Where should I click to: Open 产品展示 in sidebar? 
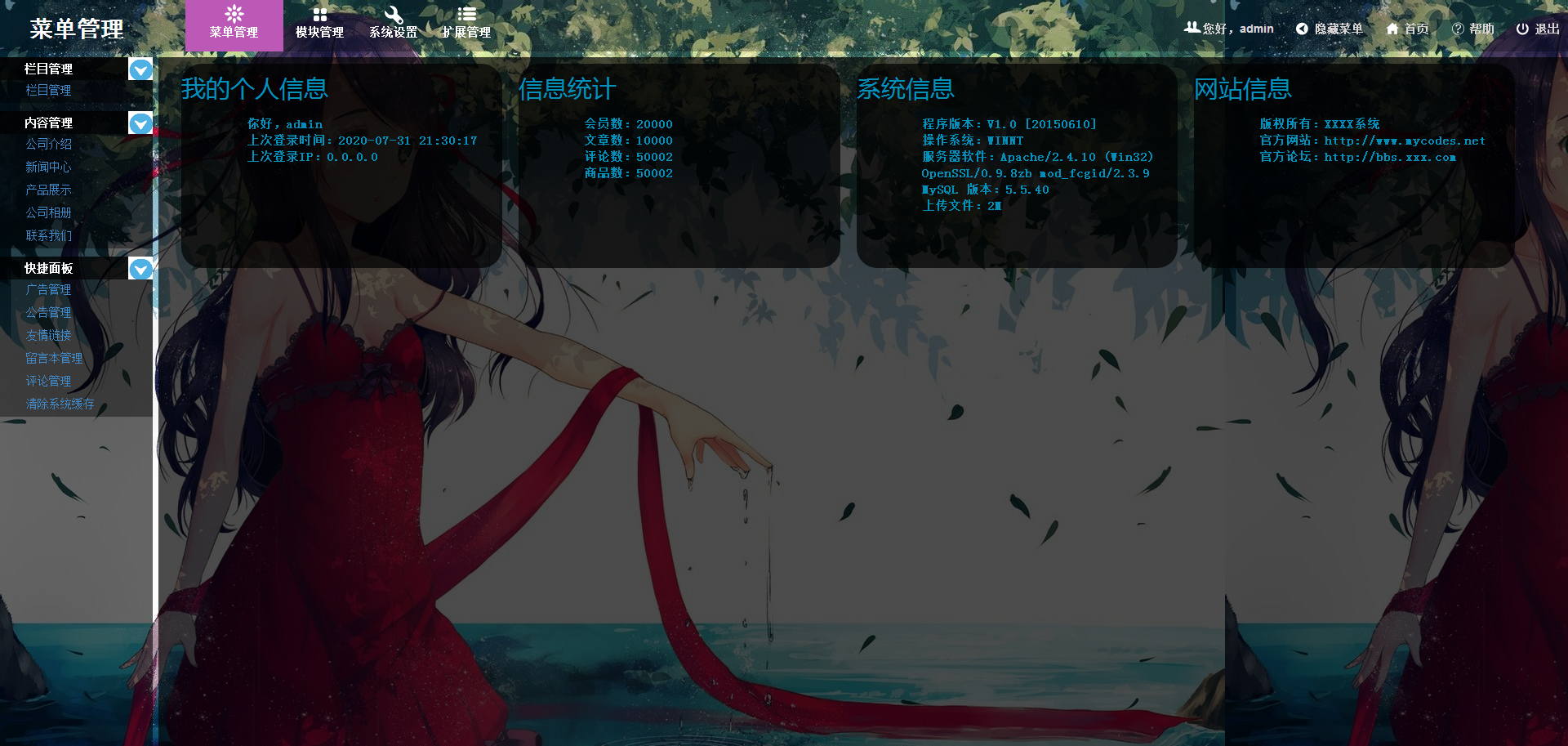click(48, 190)
